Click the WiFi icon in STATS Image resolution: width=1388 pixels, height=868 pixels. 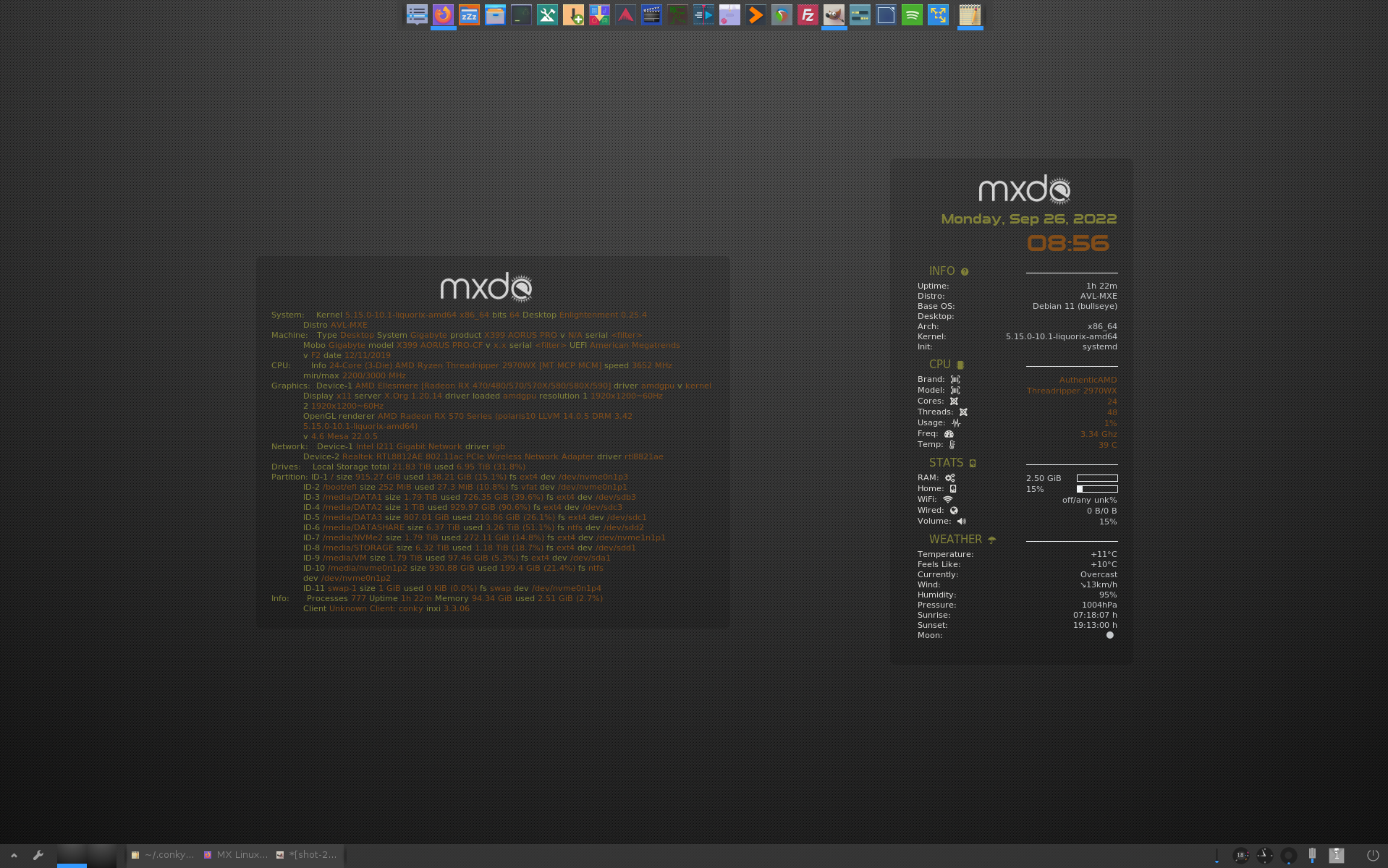(947, 499)
